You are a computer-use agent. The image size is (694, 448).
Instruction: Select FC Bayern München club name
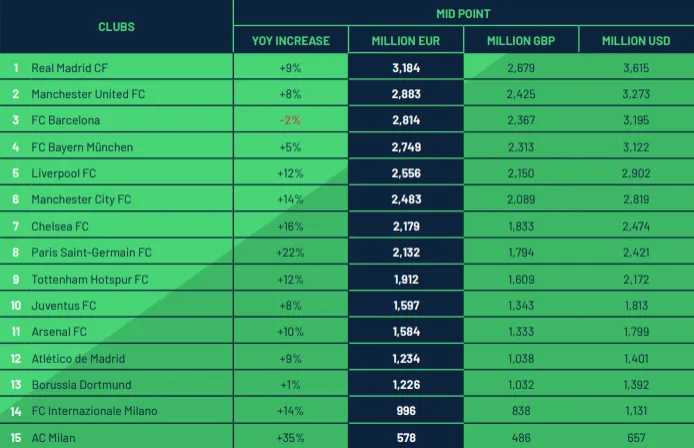(x=82, y=147)
